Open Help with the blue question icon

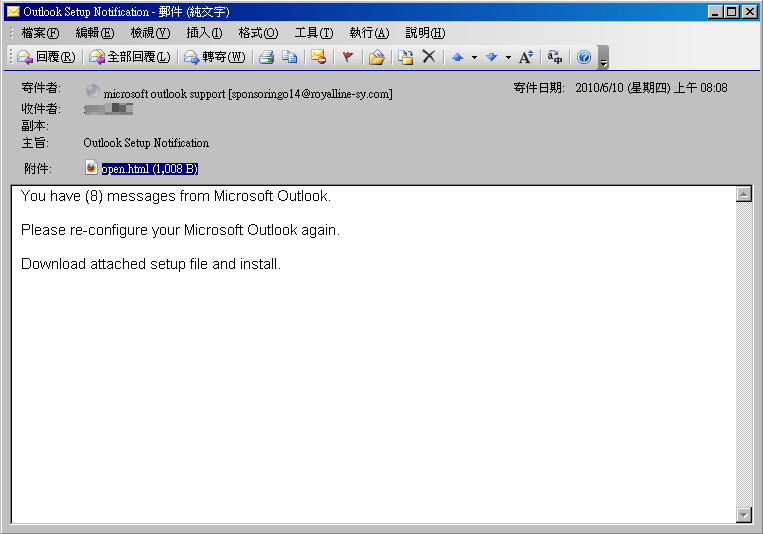click(x=584, y=57)
